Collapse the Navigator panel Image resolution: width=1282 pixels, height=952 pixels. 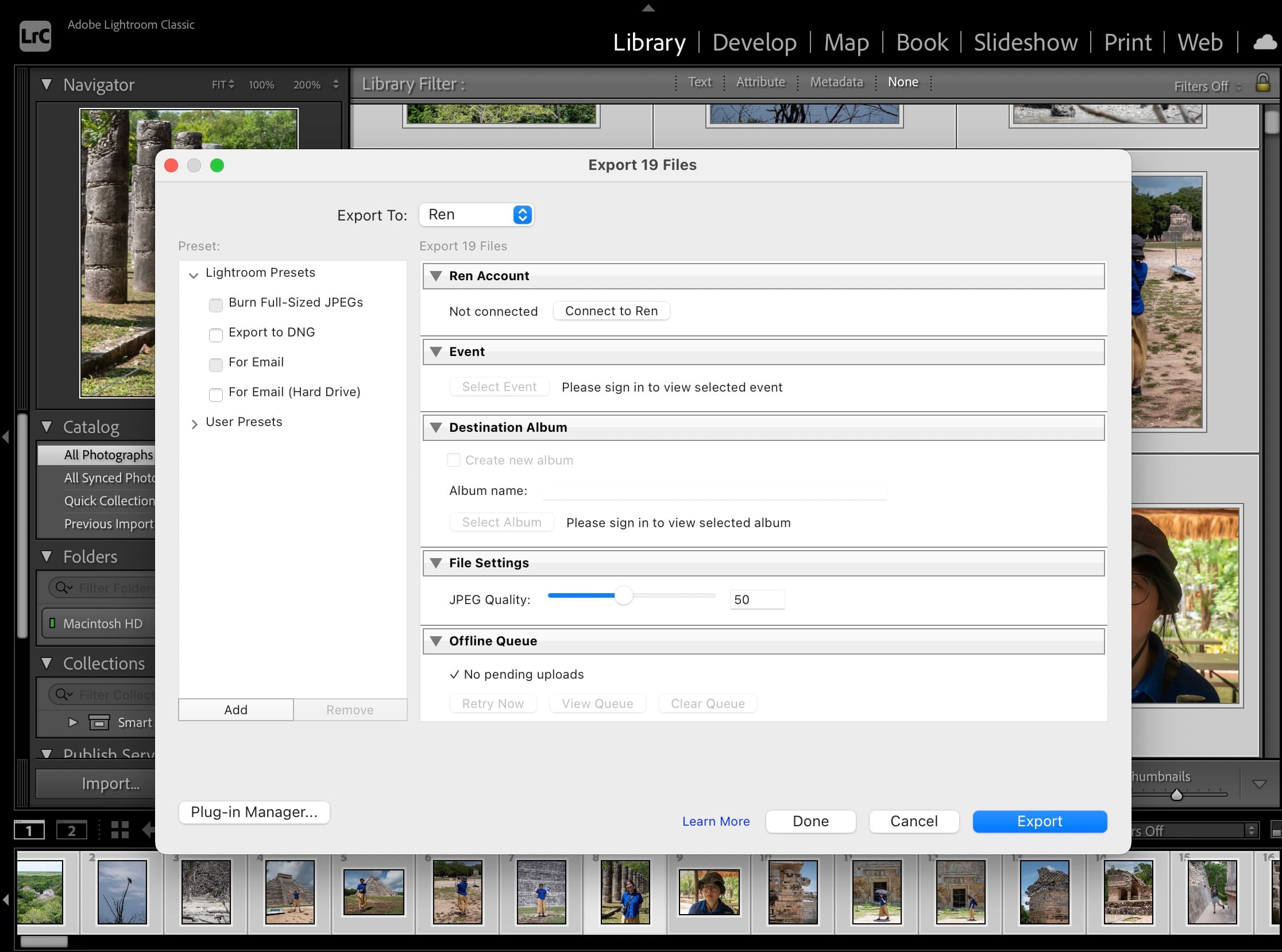[47, 84]
